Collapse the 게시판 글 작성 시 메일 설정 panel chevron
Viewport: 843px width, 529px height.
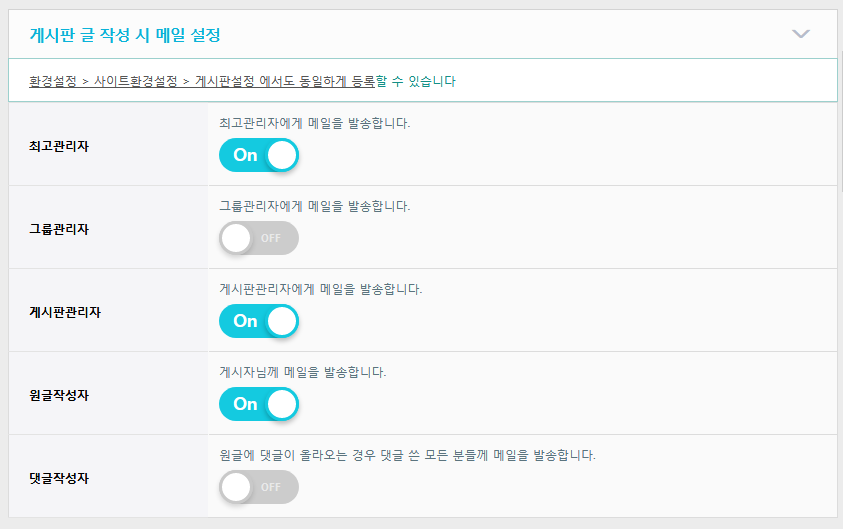[x=800, y=34]
